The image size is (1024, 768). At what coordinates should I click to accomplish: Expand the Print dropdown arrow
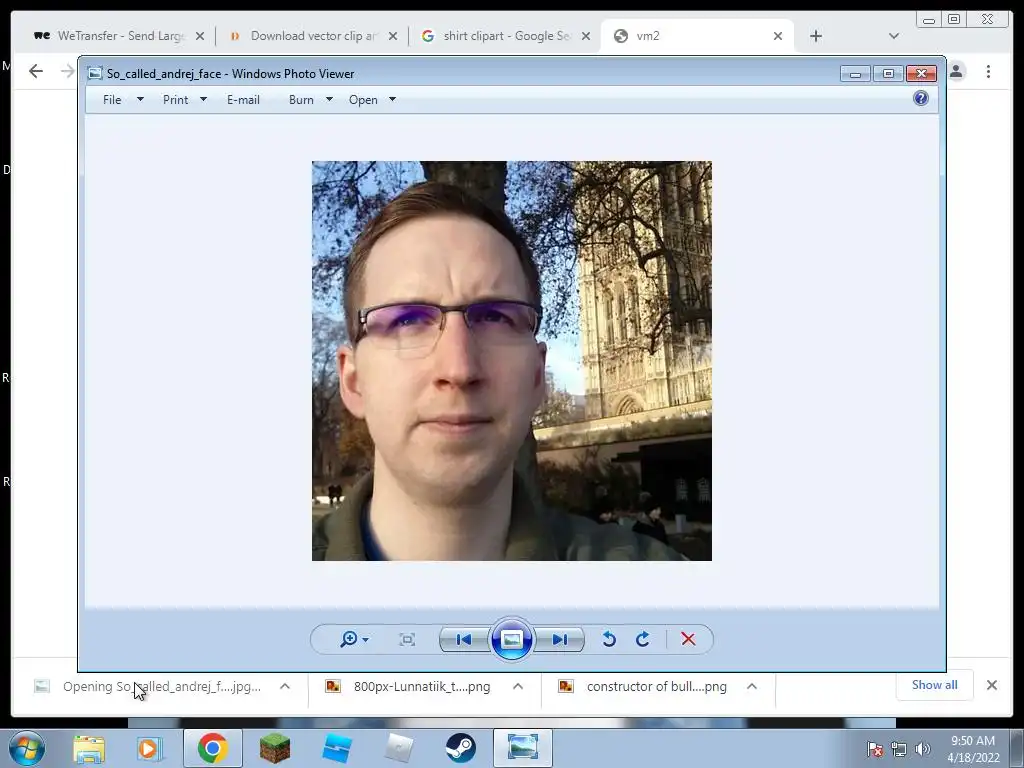point(203,99)
